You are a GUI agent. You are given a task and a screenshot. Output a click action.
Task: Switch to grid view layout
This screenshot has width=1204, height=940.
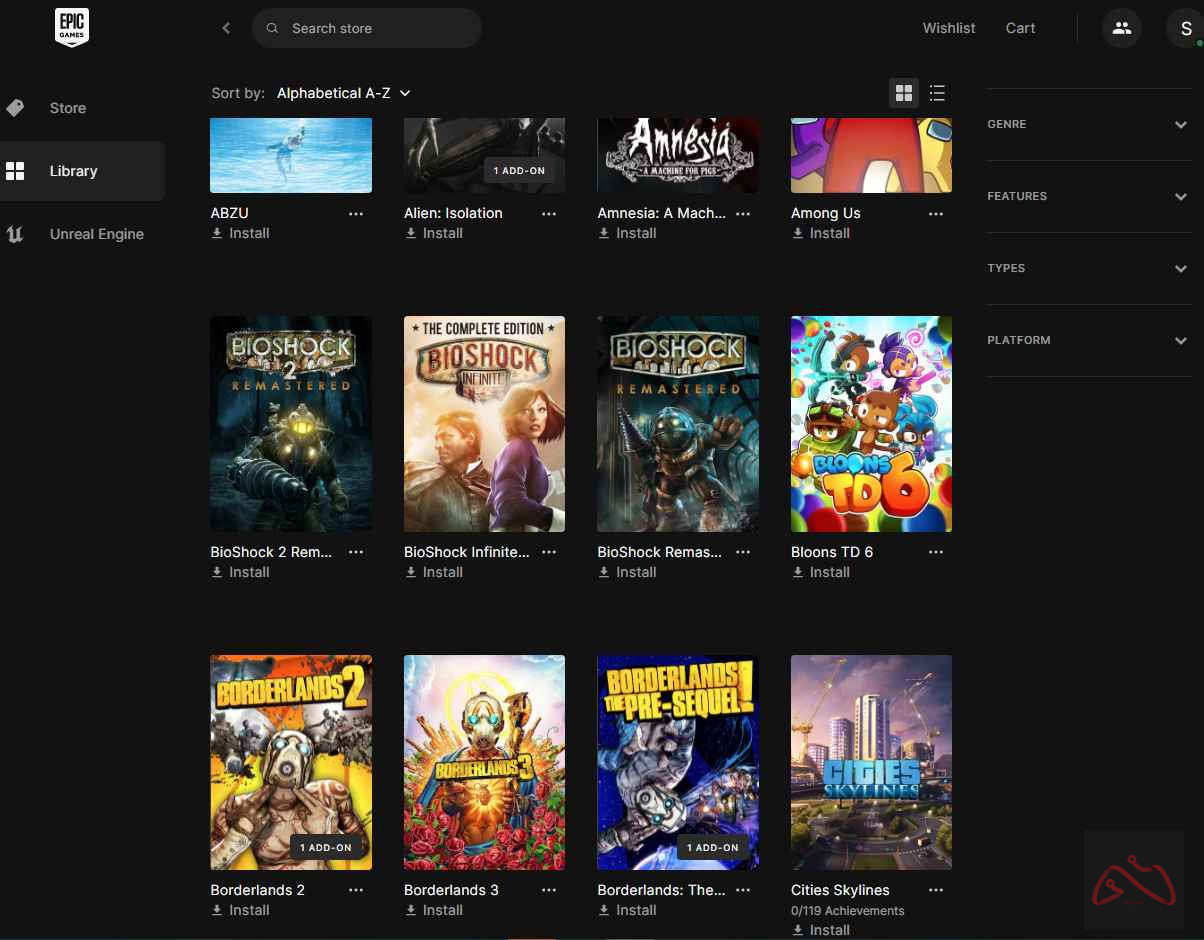pyautogui.click(x=904, y=92)
